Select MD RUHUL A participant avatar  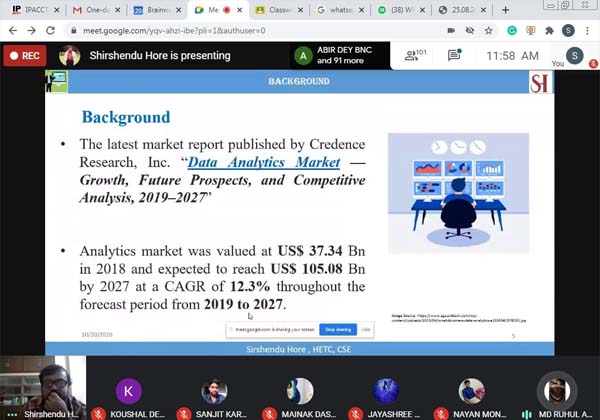[x=557, y=391]
